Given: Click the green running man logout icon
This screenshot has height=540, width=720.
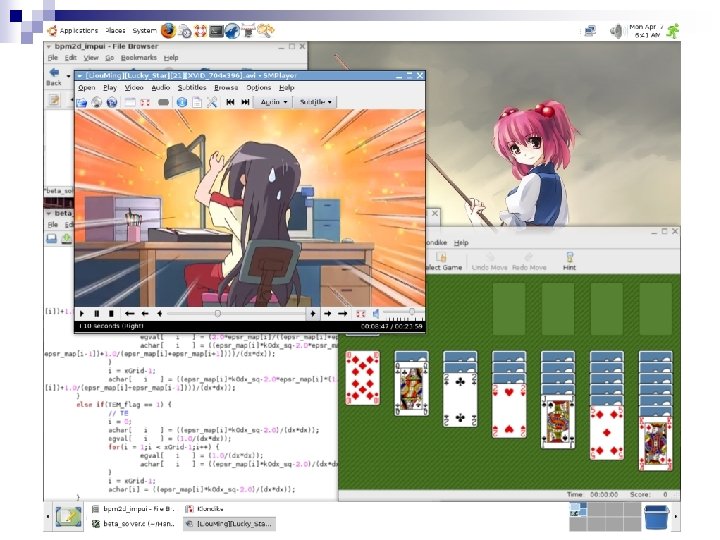Looking at the screenshot, I should (x=673, y=31).
